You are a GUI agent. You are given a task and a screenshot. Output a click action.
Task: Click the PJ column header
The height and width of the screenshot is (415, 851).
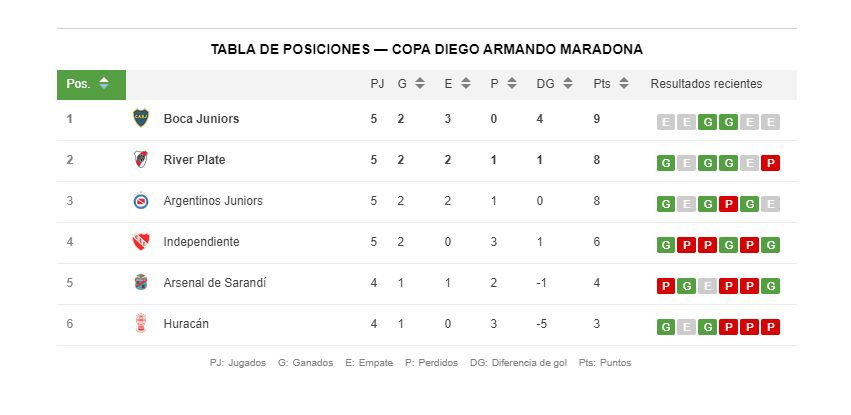[377, 84]
